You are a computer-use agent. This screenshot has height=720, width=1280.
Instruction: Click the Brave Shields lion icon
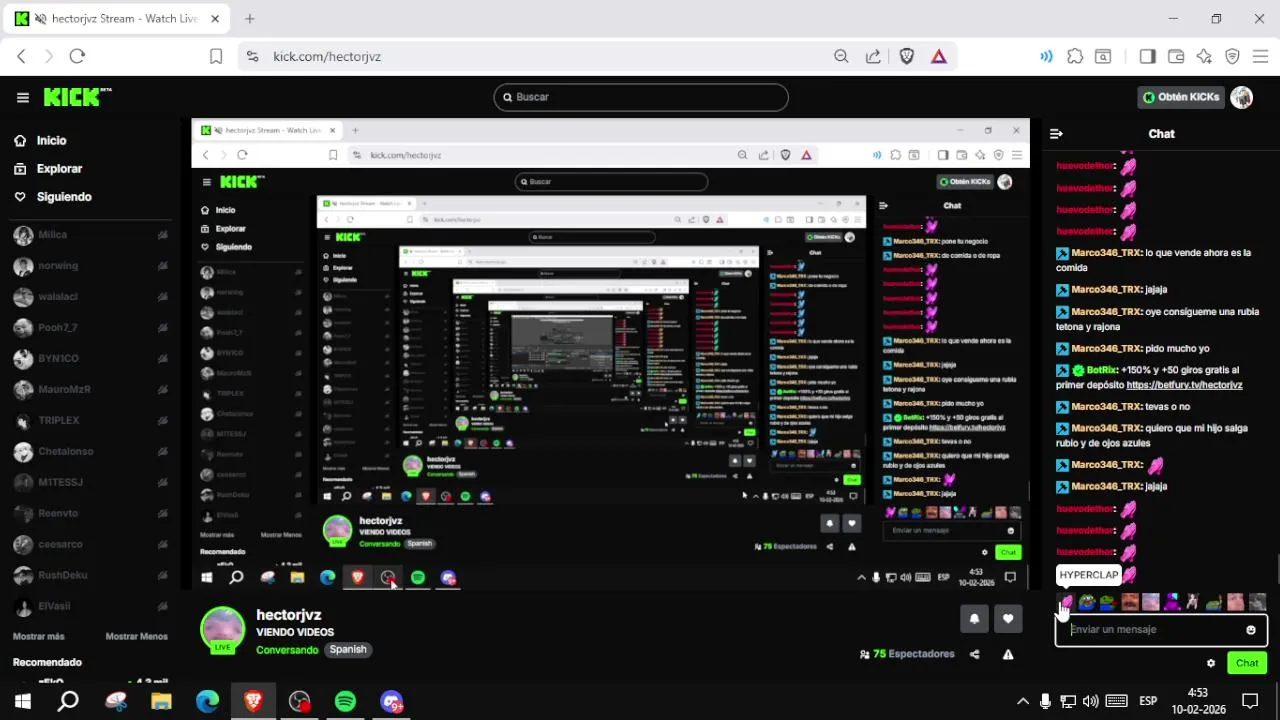pos(907,57)
